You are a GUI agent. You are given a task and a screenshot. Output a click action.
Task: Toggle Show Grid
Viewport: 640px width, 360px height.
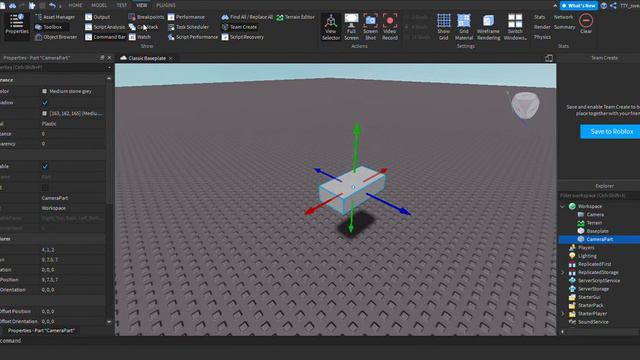[x=444, y=27]
